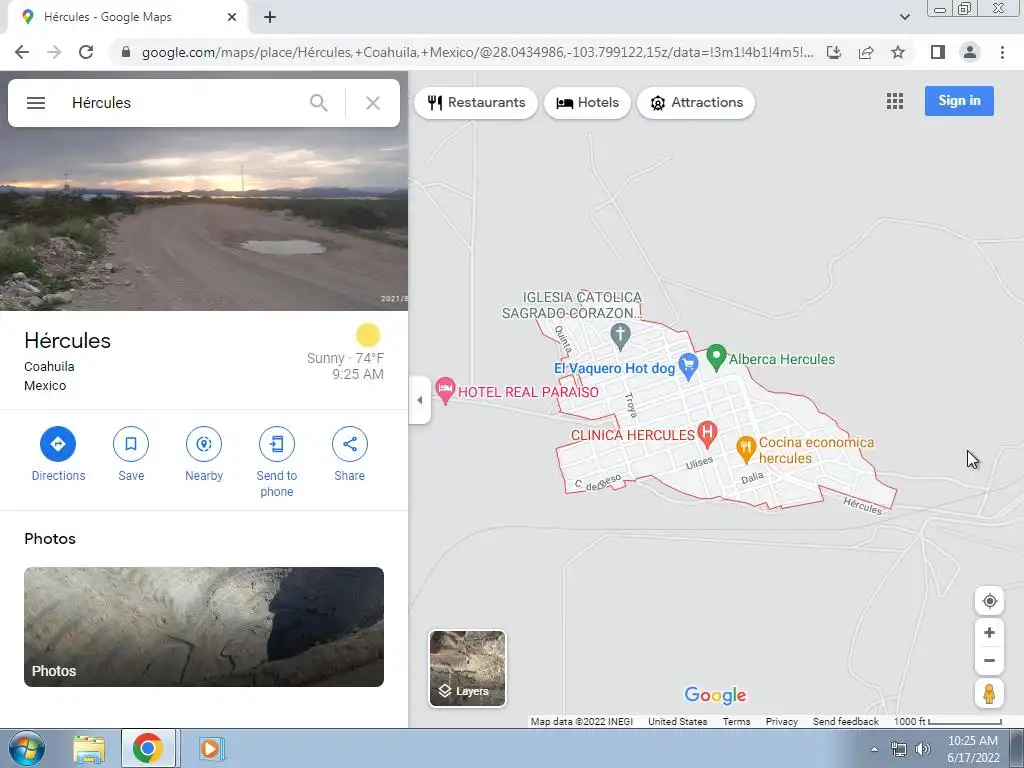Share this page via Chrome icon

click(866, 52)
